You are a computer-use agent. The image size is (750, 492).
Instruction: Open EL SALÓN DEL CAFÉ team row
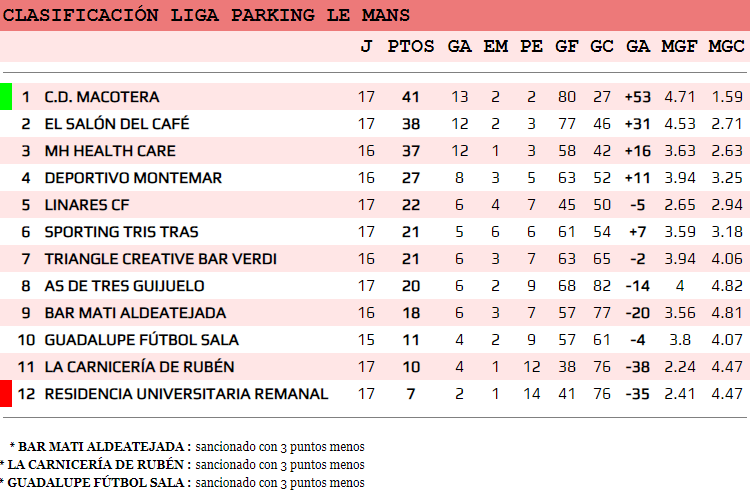click(375, 124)
